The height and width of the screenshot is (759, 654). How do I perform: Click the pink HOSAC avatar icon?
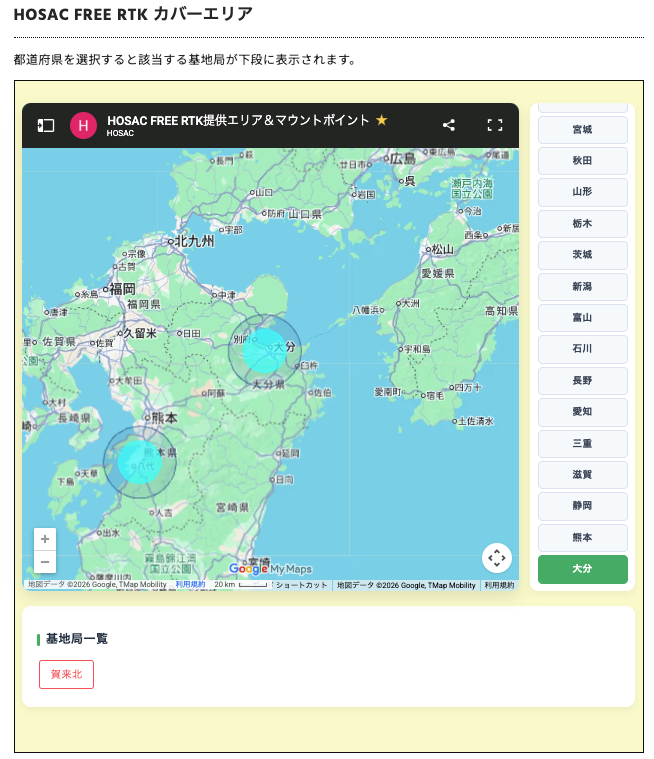click(x=83, y=125)
